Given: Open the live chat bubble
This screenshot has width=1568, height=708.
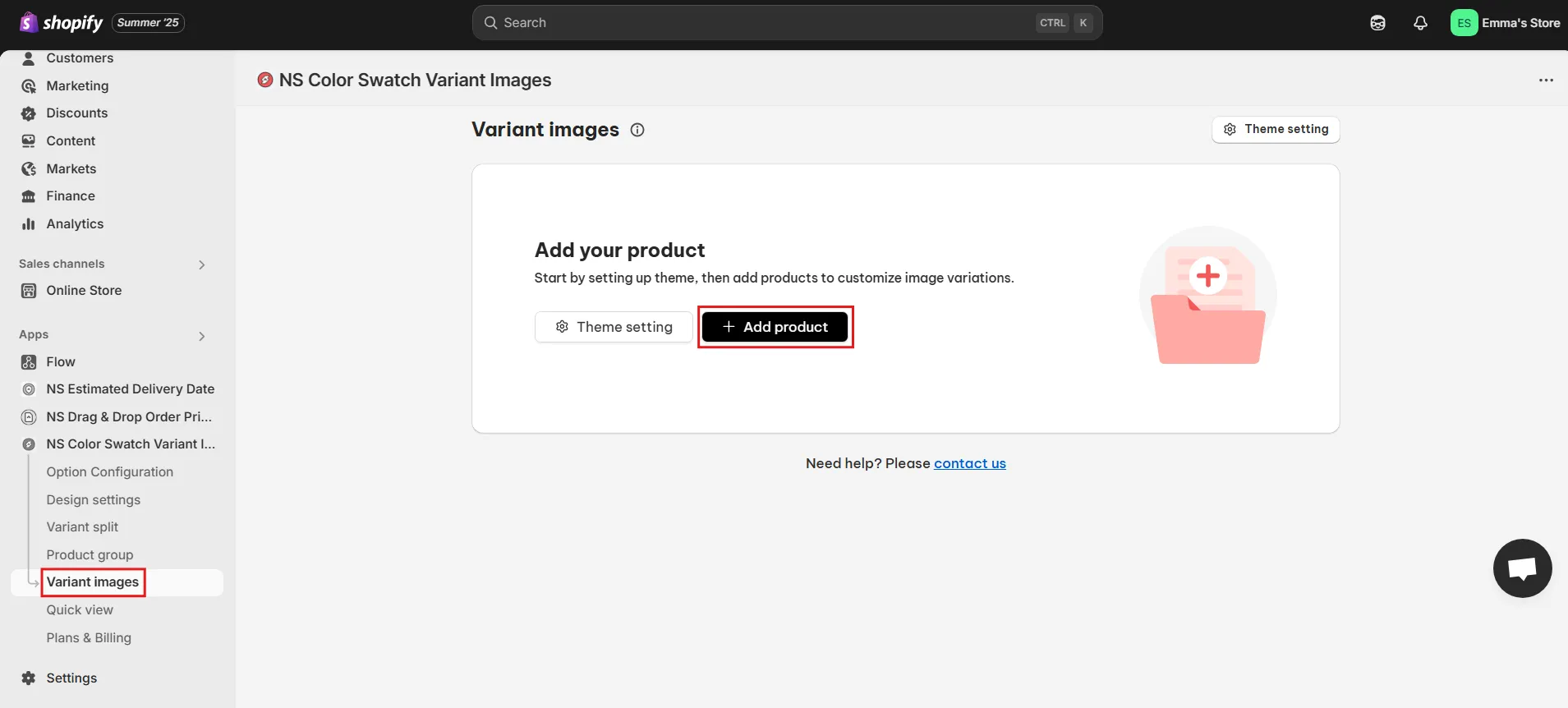Looking at the screenshot, I should coord(1522,568).
